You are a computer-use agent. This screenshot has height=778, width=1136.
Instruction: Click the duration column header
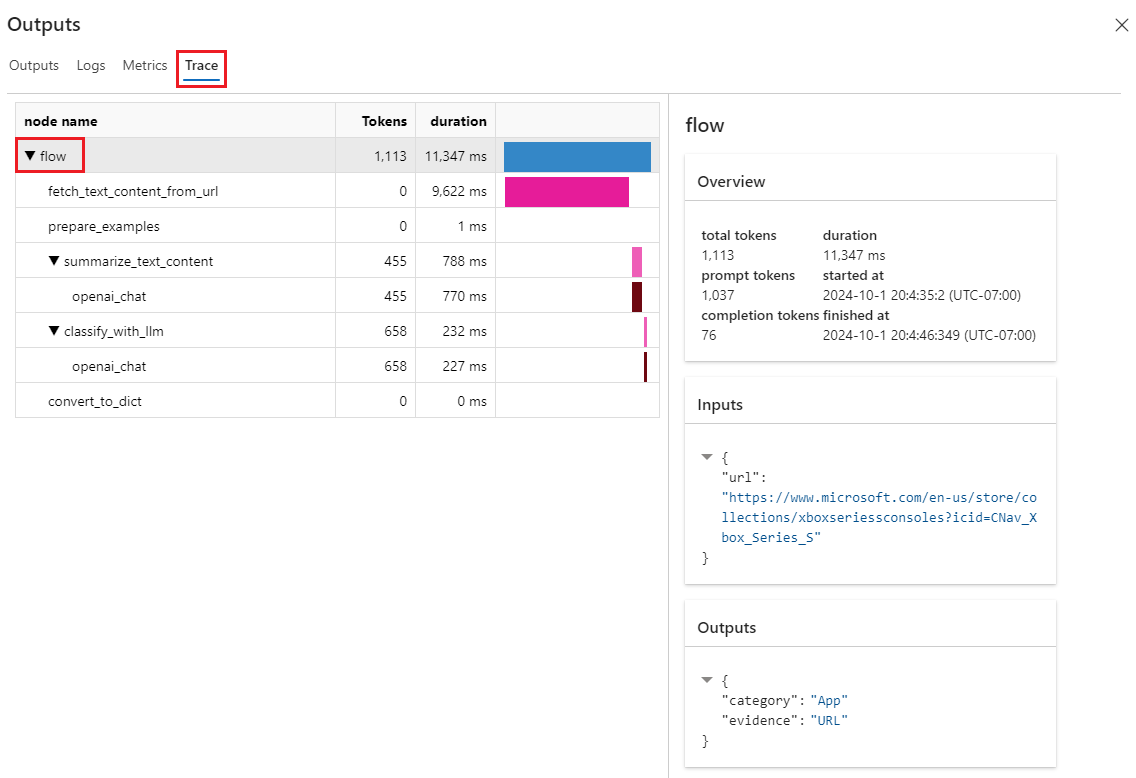[x=458, y=121]
